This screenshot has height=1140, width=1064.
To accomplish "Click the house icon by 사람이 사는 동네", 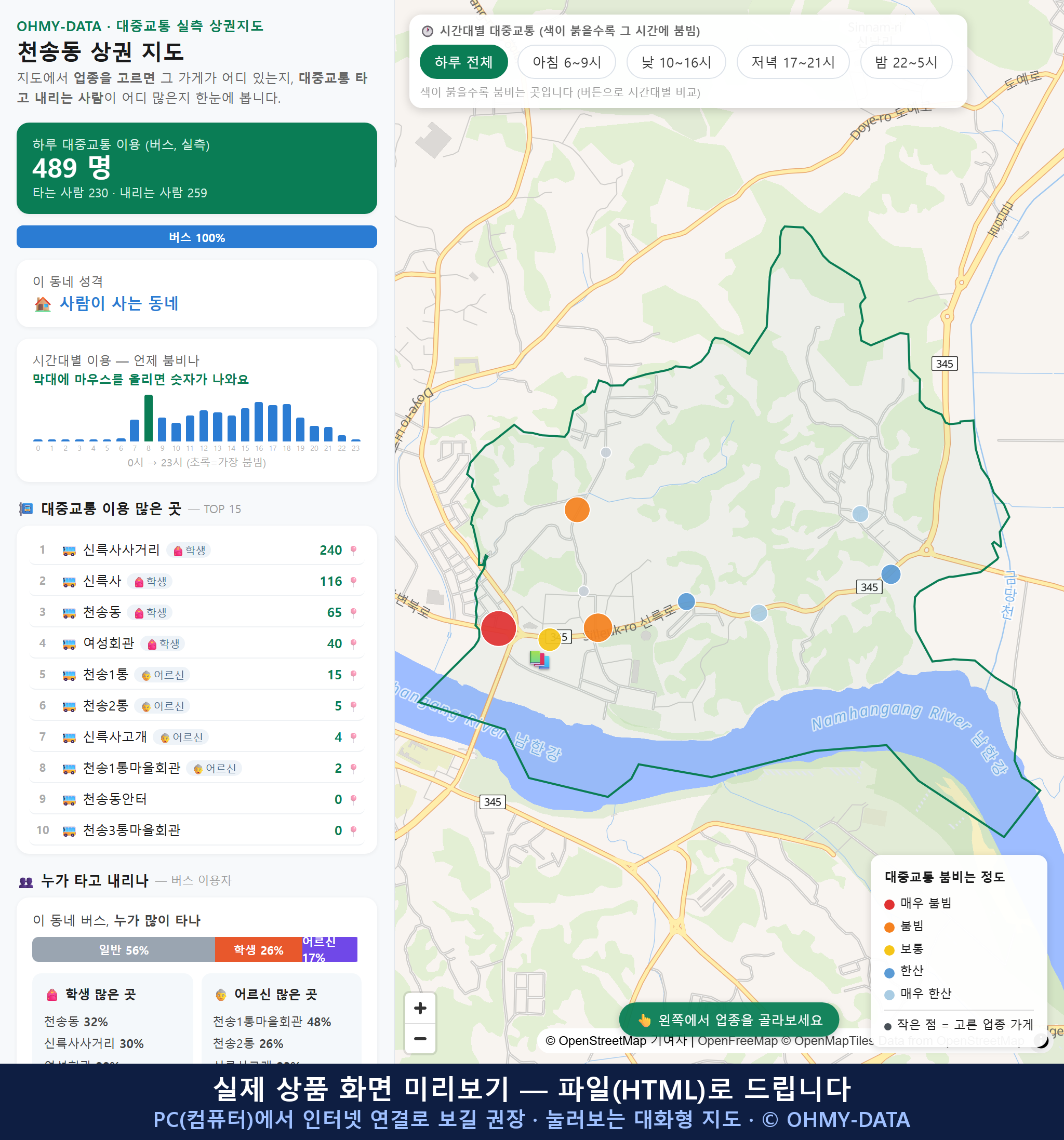I will [x=43, y=304].
